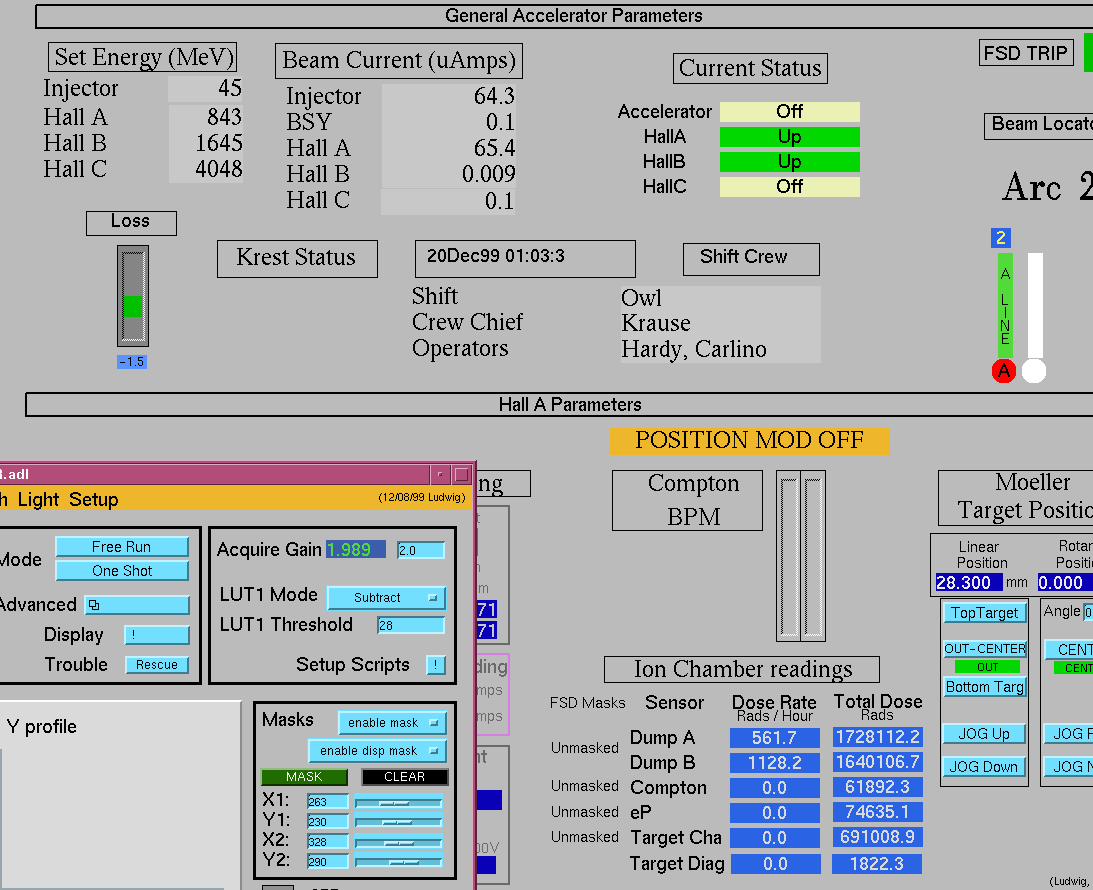Screen dimensions: 1093x890
Task: Click the white circle beam locator indicator
Action: tap(1034, 371)
